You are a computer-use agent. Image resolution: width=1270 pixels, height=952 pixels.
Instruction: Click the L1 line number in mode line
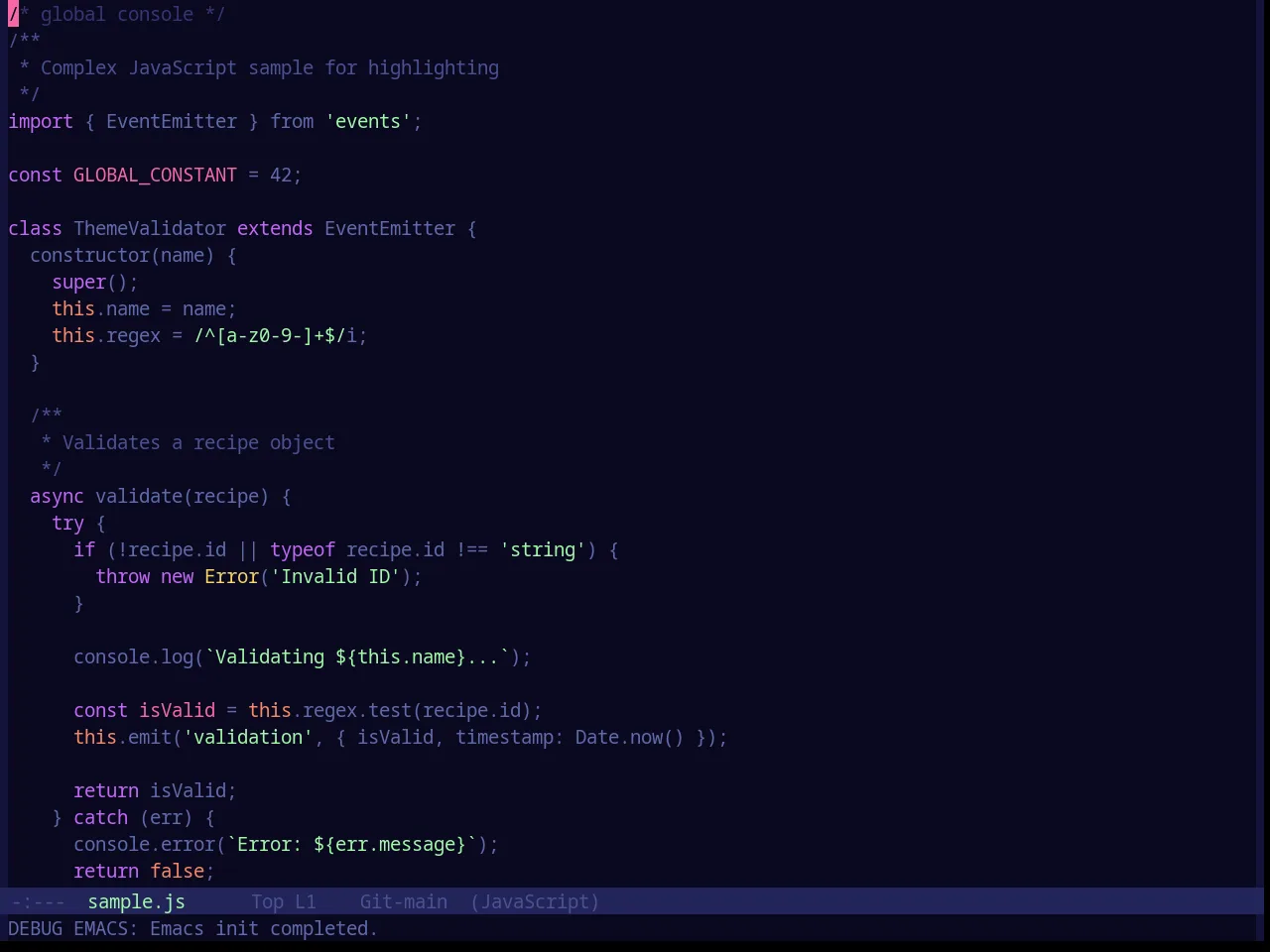[x=306, y=901]
